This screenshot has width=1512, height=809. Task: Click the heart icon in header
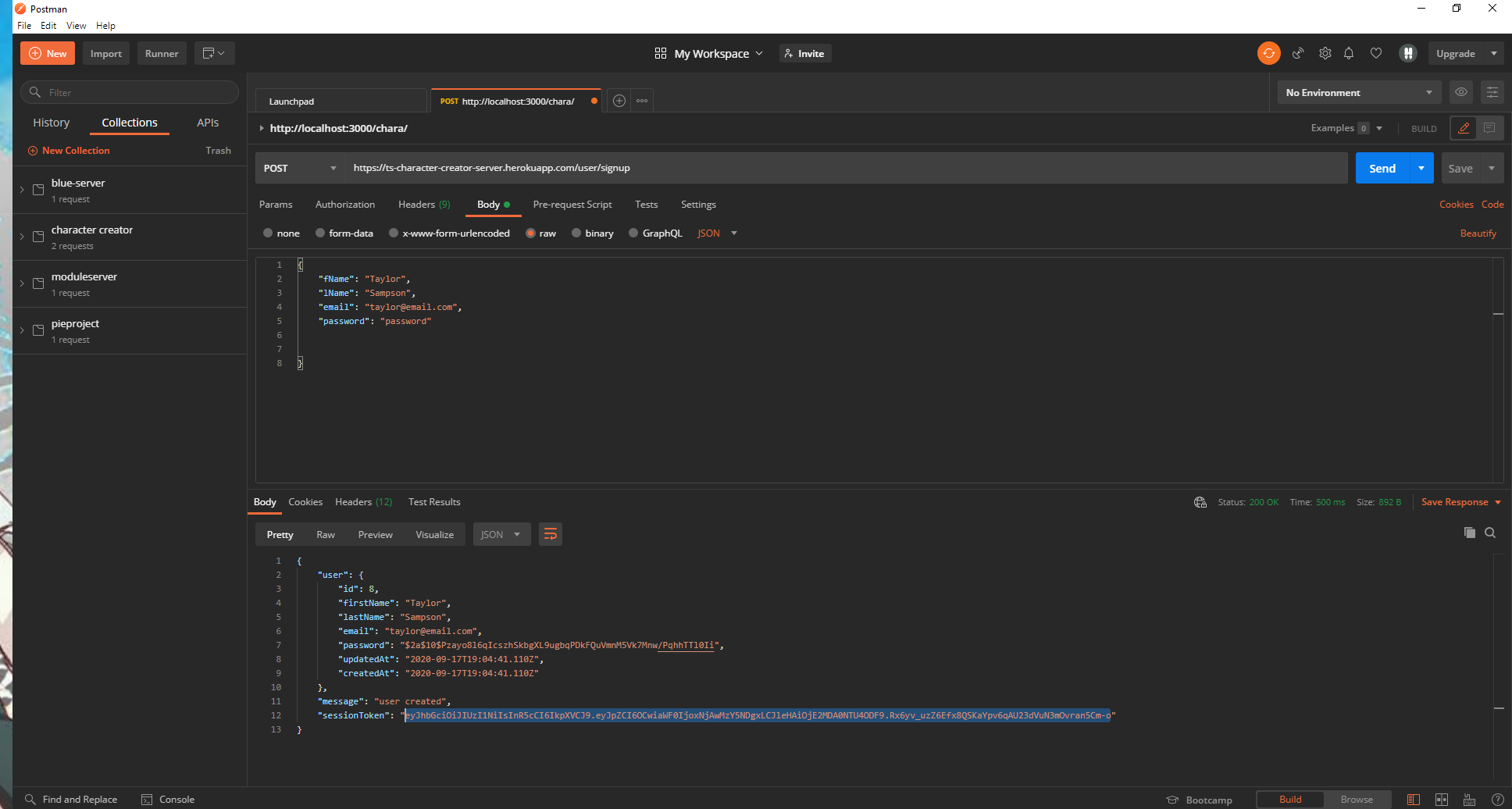tap(1375, 53)
